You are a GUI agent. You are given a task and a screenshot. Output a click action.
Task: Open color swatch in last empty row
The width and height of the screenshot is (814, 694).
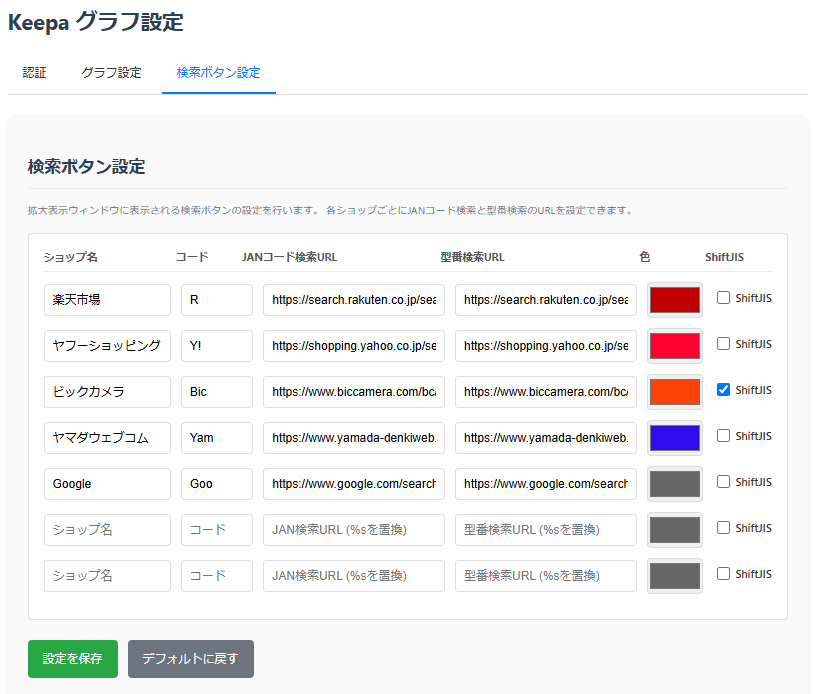(675, 576)
